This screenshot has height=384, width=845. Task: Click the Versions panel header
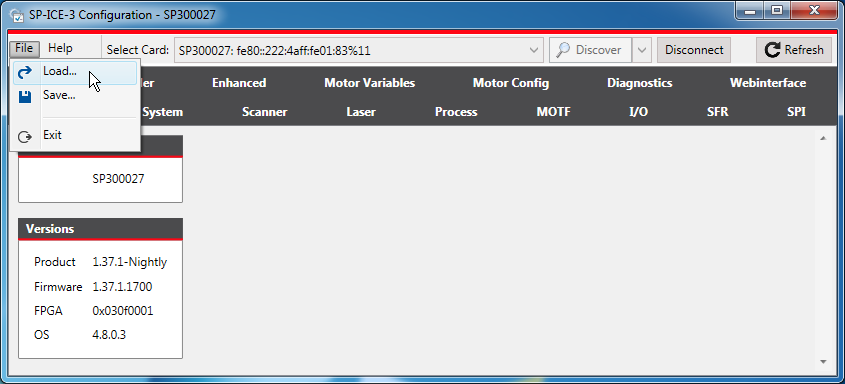(x=100, y=228)
